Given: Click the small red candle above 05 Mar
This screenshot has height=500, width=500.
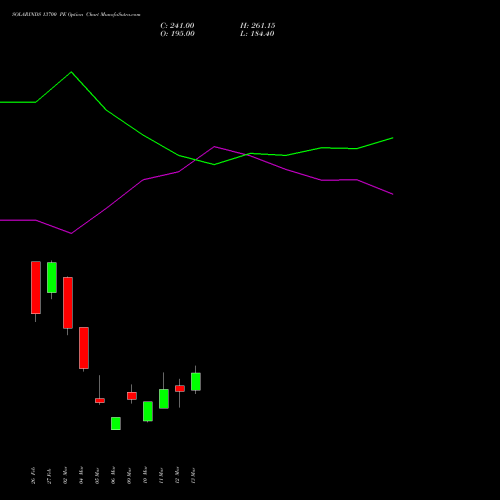Looking at the screenshot, I should 100,400.
